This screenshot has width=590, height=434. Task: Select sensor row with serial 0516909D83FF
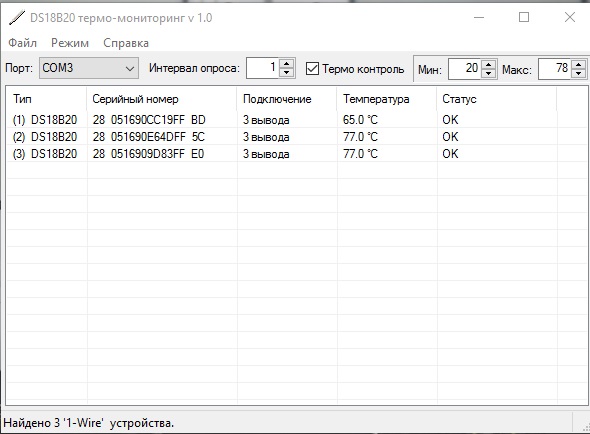click(x=297, y=154)
